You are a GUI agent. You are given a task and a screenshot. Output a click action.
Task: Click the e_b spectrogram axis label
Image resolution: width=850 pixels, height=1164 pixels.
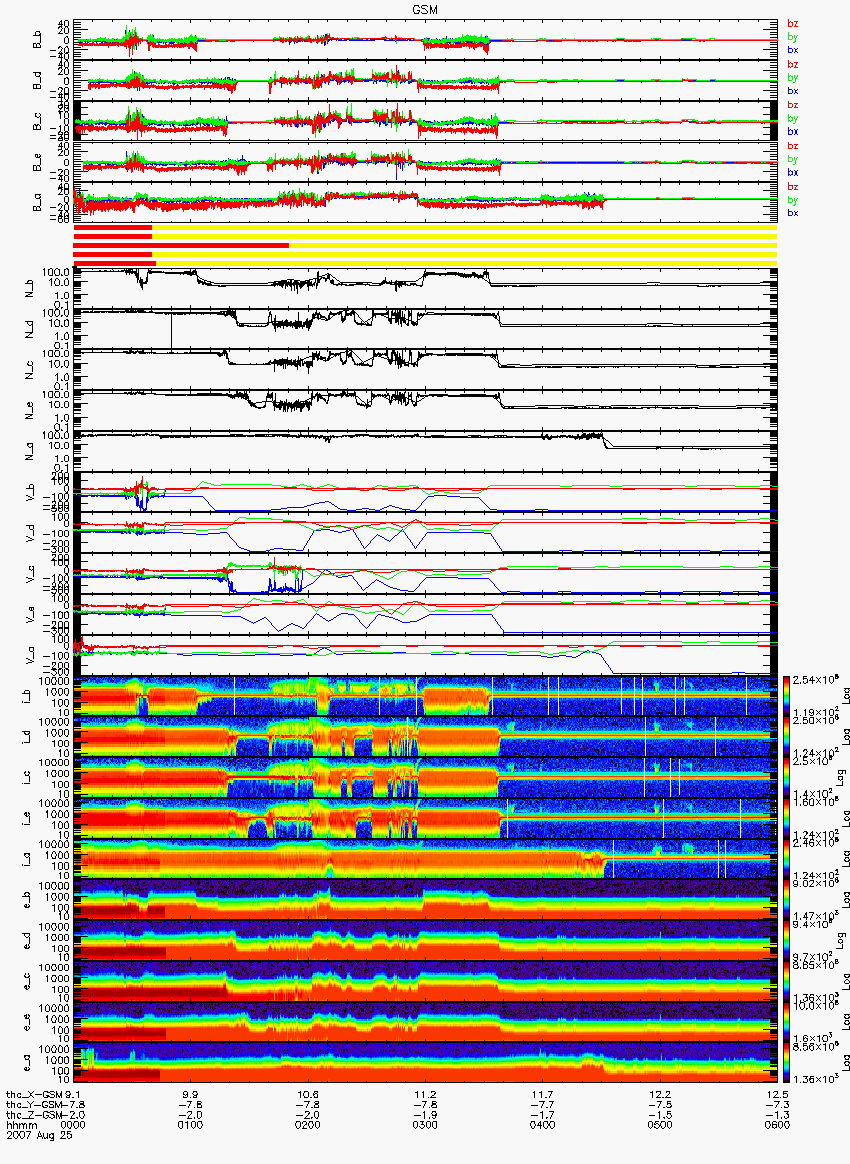click(x=28, y=900)
